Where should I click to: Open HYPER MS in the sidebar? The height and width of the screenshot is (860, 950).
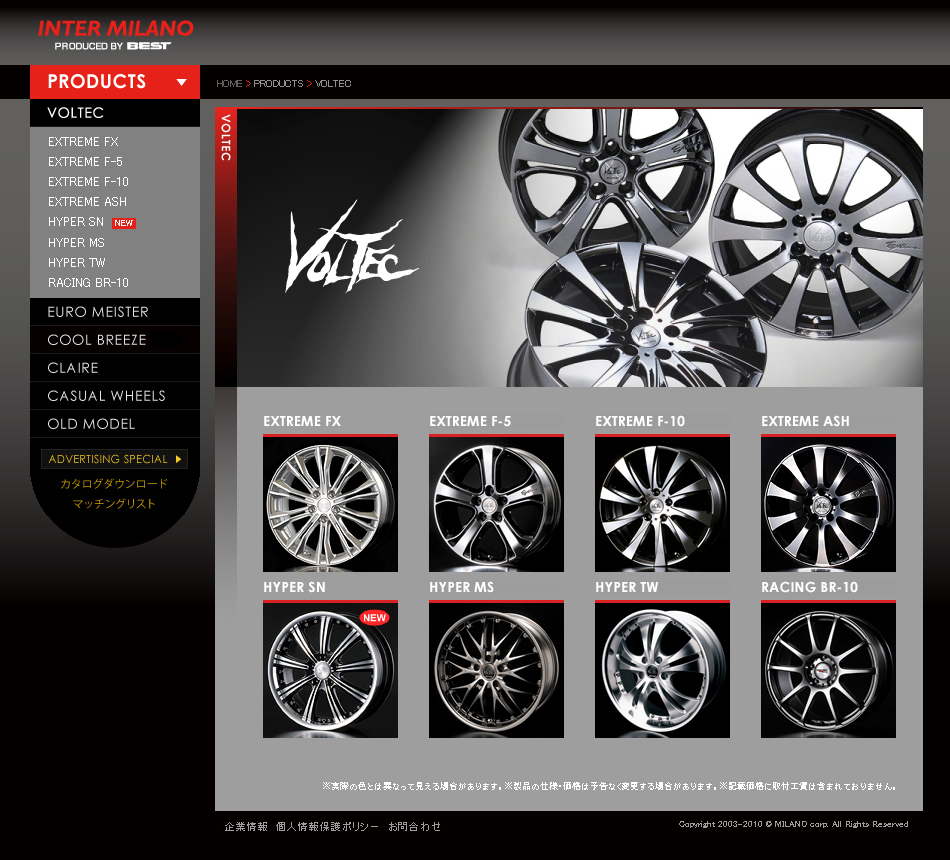tap(76, 242)
